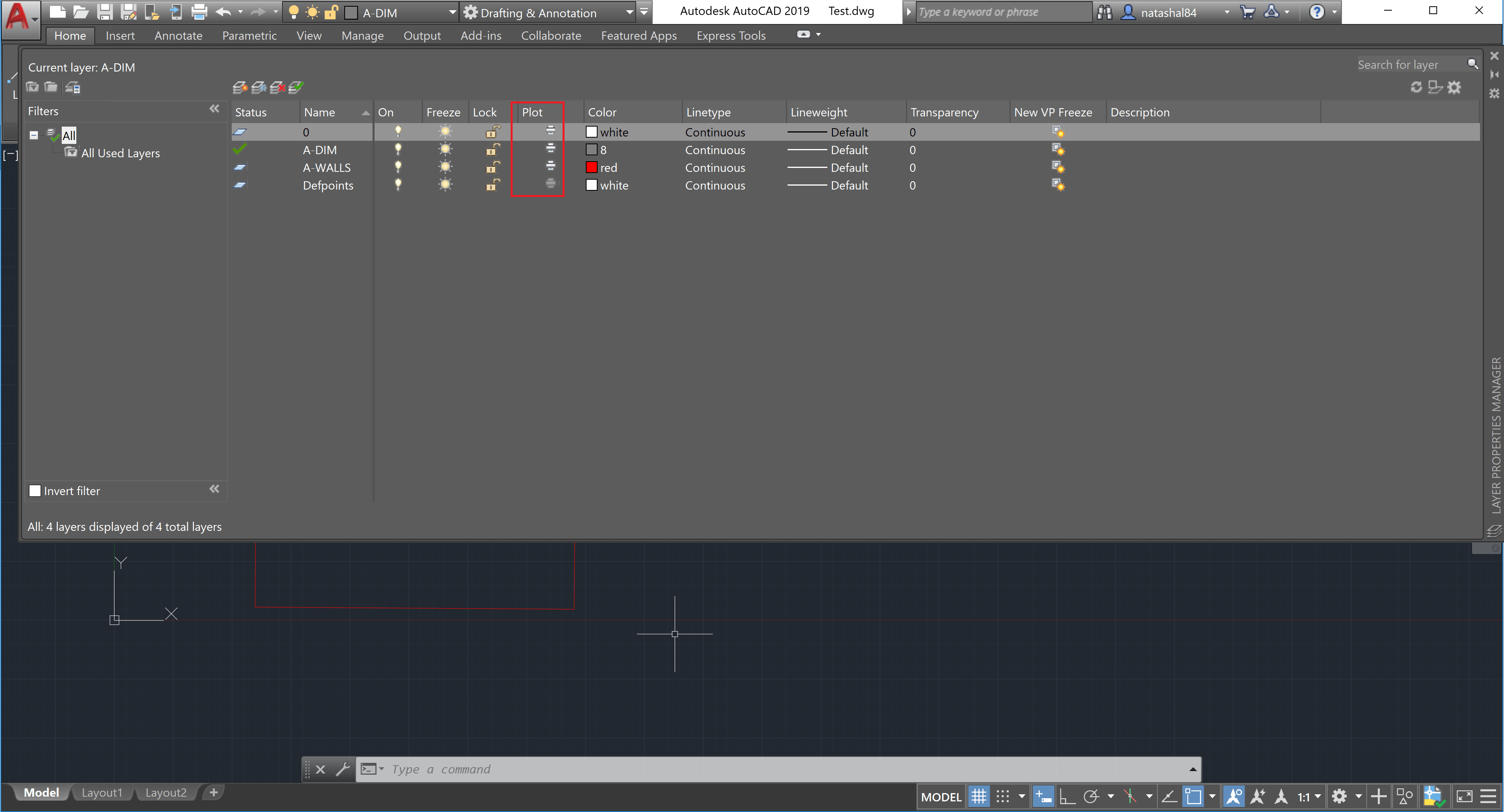Set selected layer as current with the checkmark icon
The width and height of the screenshot is (1504, 812).
(297, 87)
